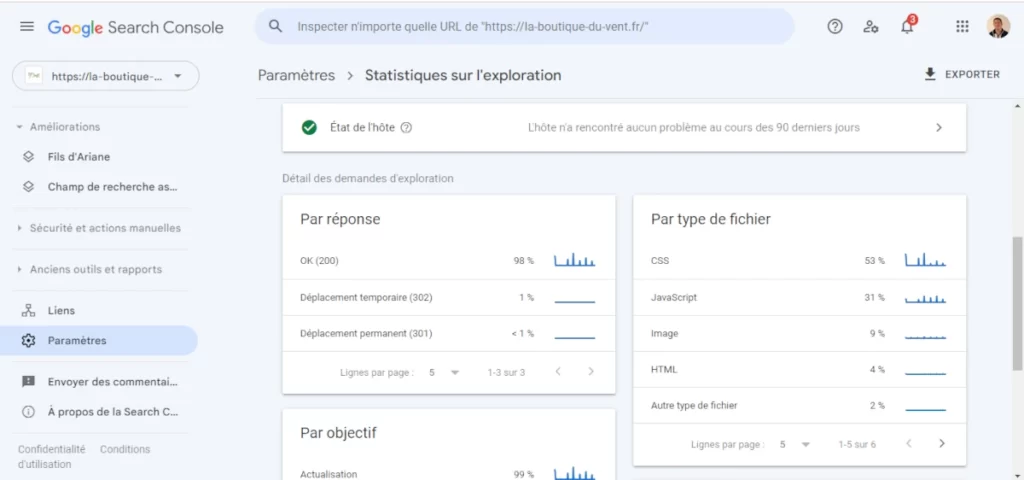Change rows per page in Par type de fichier
The image size is (1024, 480).
point(795,444)
